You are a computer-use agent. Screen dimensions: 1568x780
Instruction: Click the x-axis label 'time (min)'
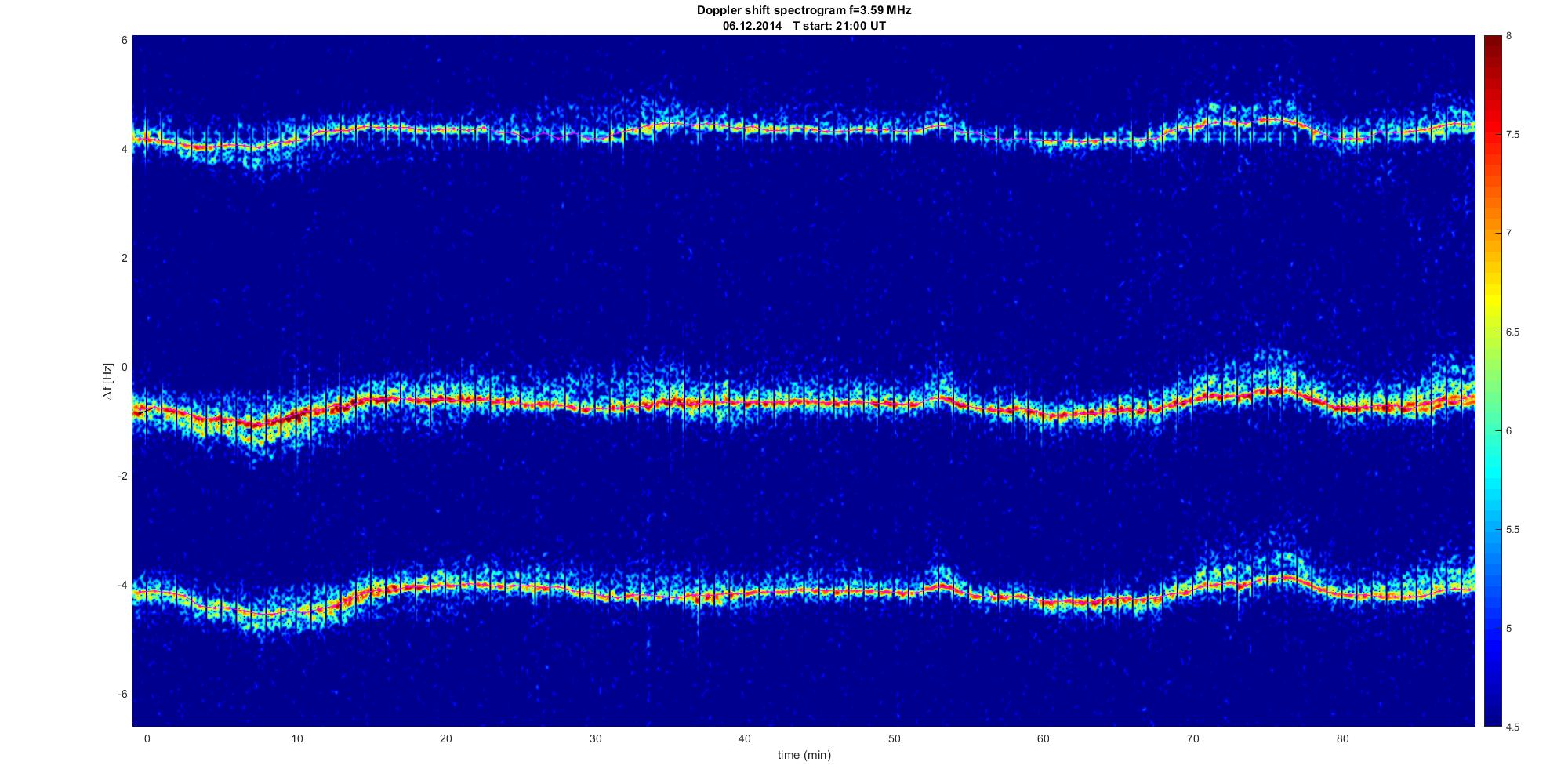[x=804, y=755]
